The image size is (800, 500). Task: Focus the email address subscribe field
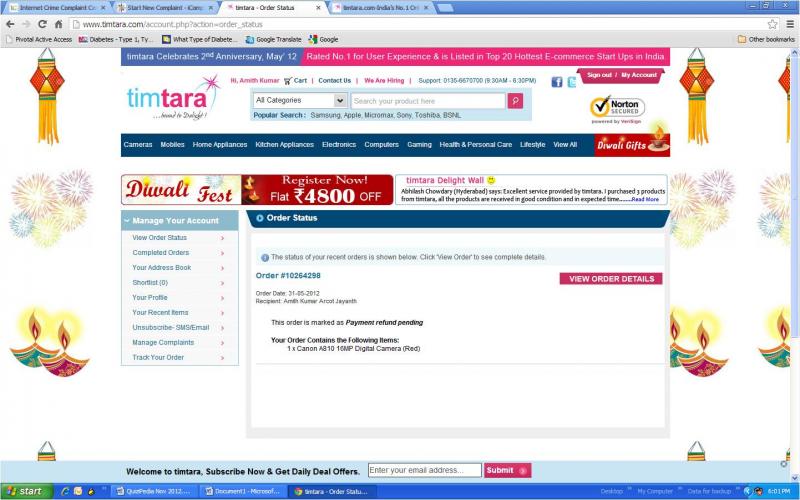[424, 470]
